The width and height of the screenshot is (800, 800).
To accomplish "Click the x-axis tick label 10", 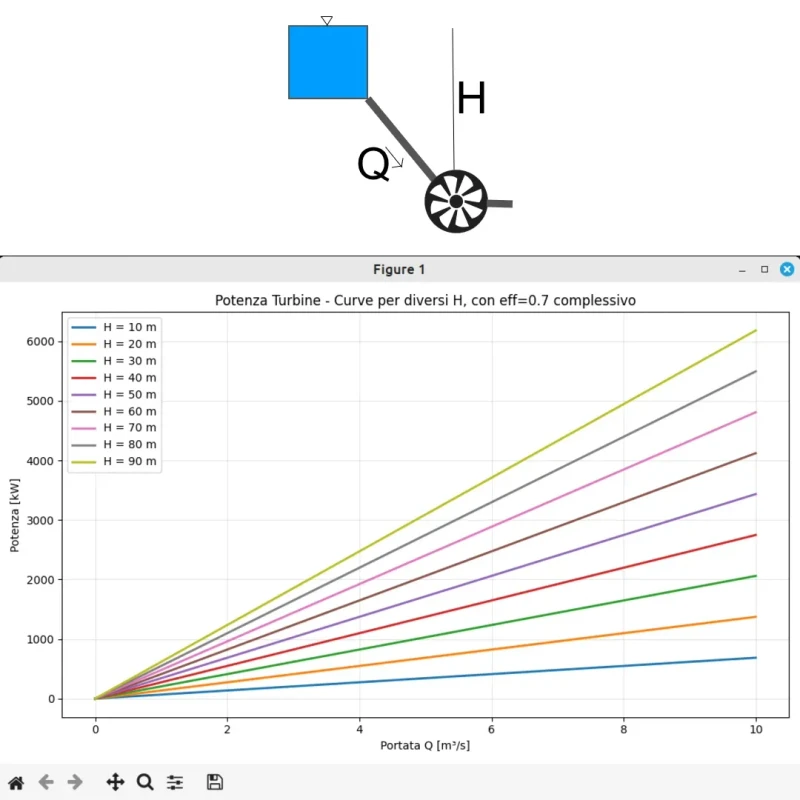I will coord(756,730).
